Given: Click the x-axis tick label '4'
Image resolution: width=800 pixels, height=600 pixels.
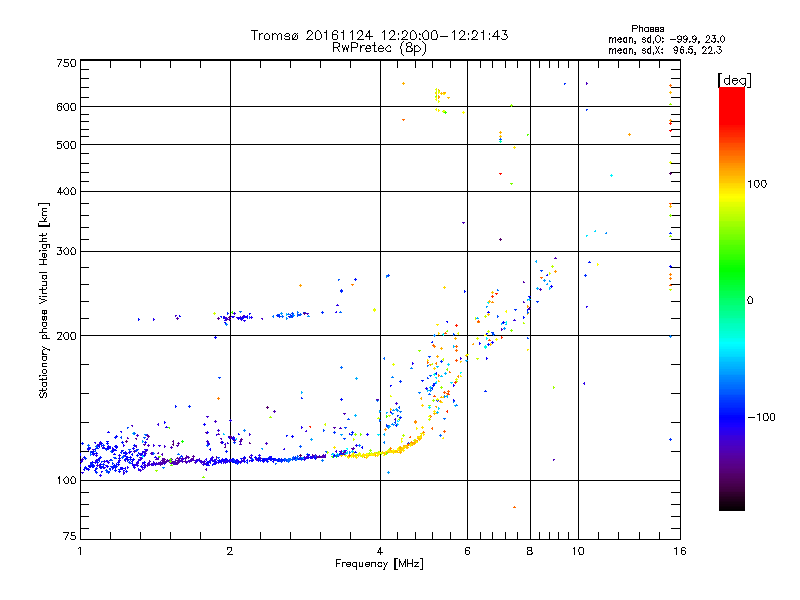Looking at the screenshot, I should [x=380, y=551].
